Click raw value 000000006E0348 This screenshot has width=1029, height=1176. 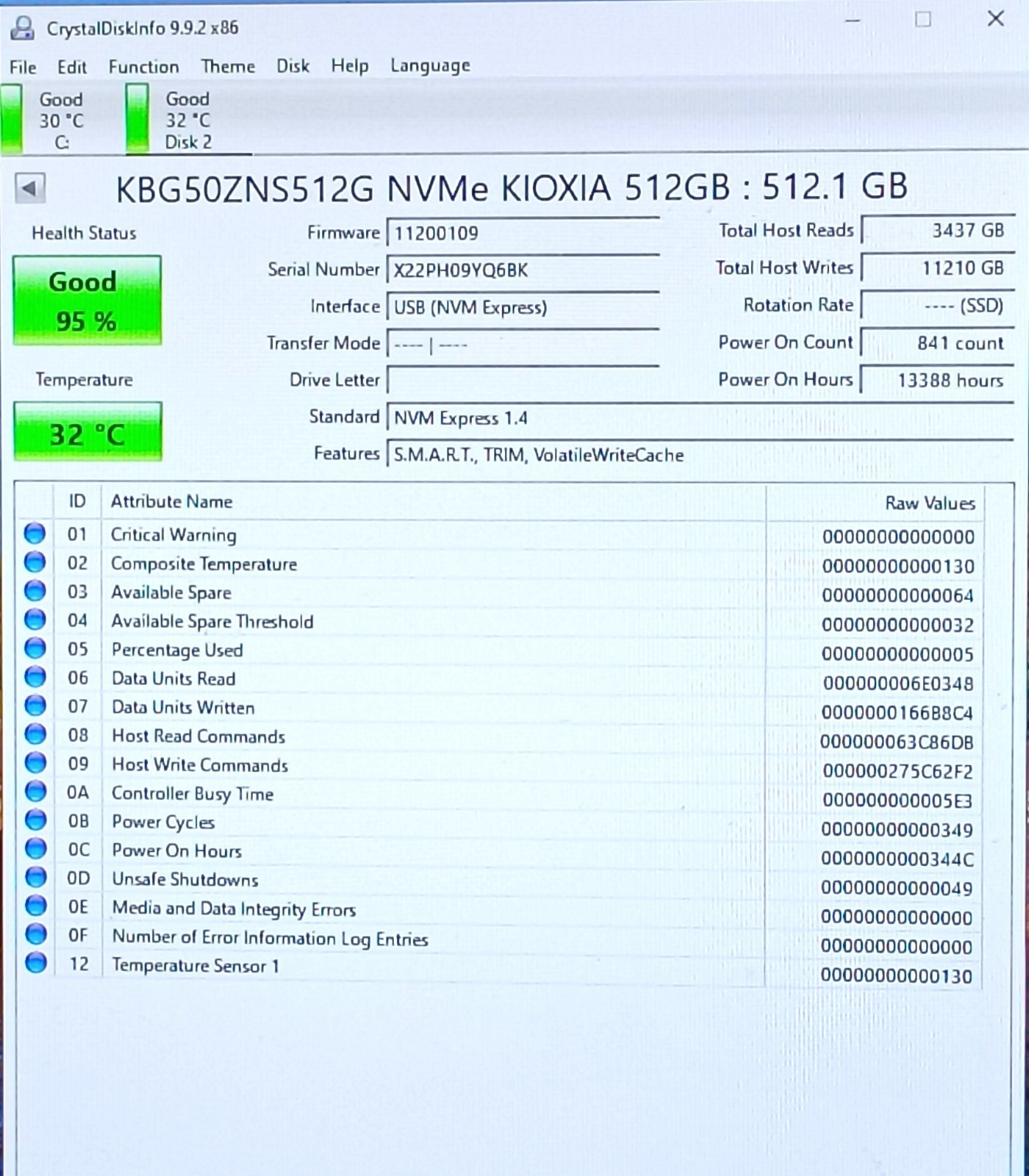(898, 684)
